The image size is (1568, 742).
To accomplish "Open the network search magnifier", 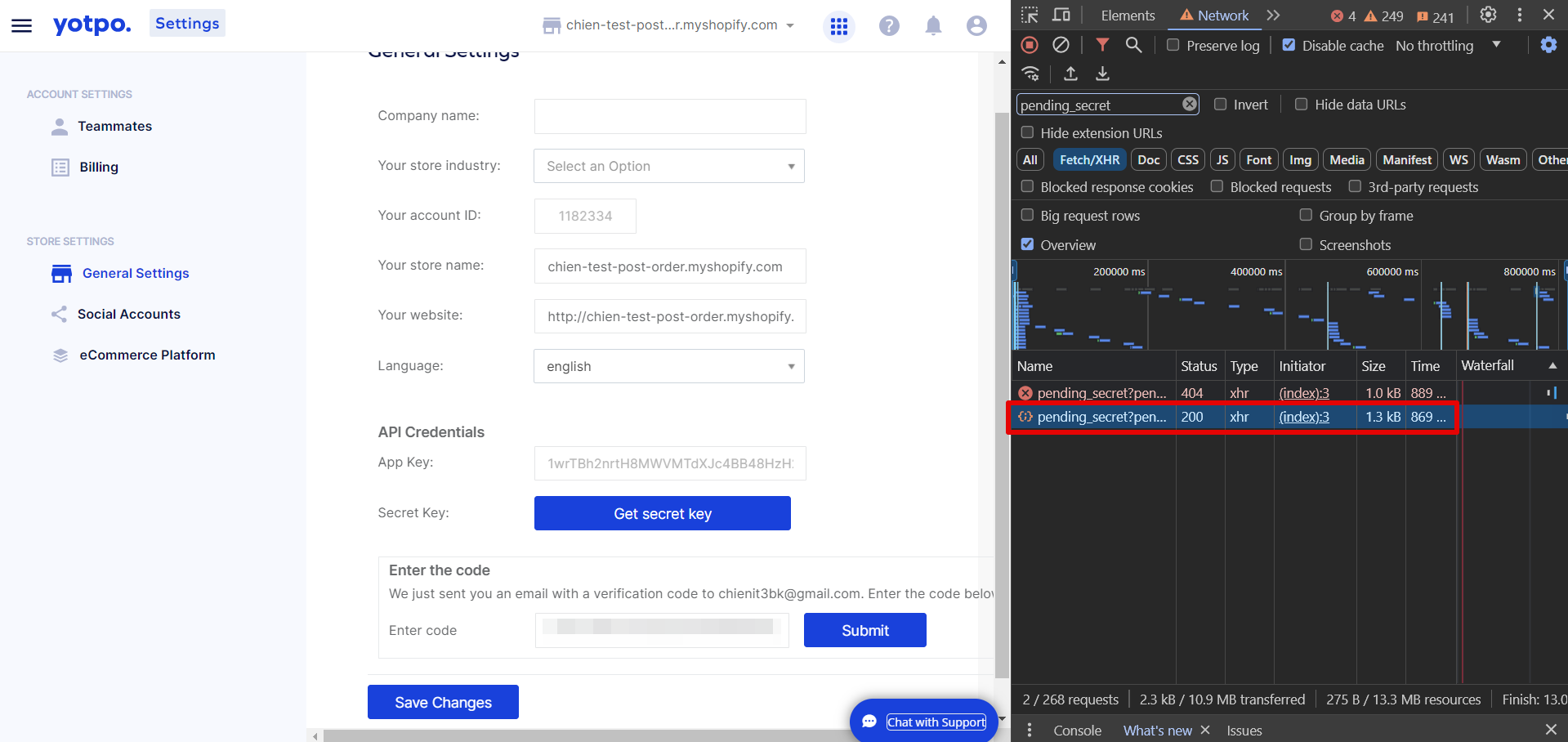I will click(1133, 45).
